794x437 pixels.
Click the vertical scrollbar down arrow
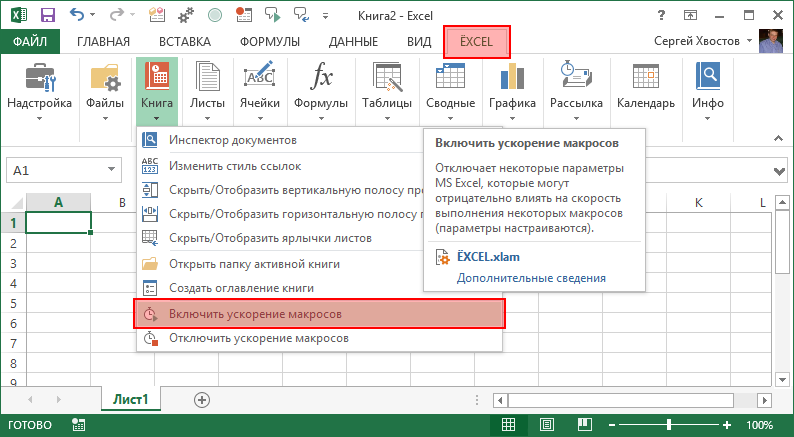[x=782, y=379]
